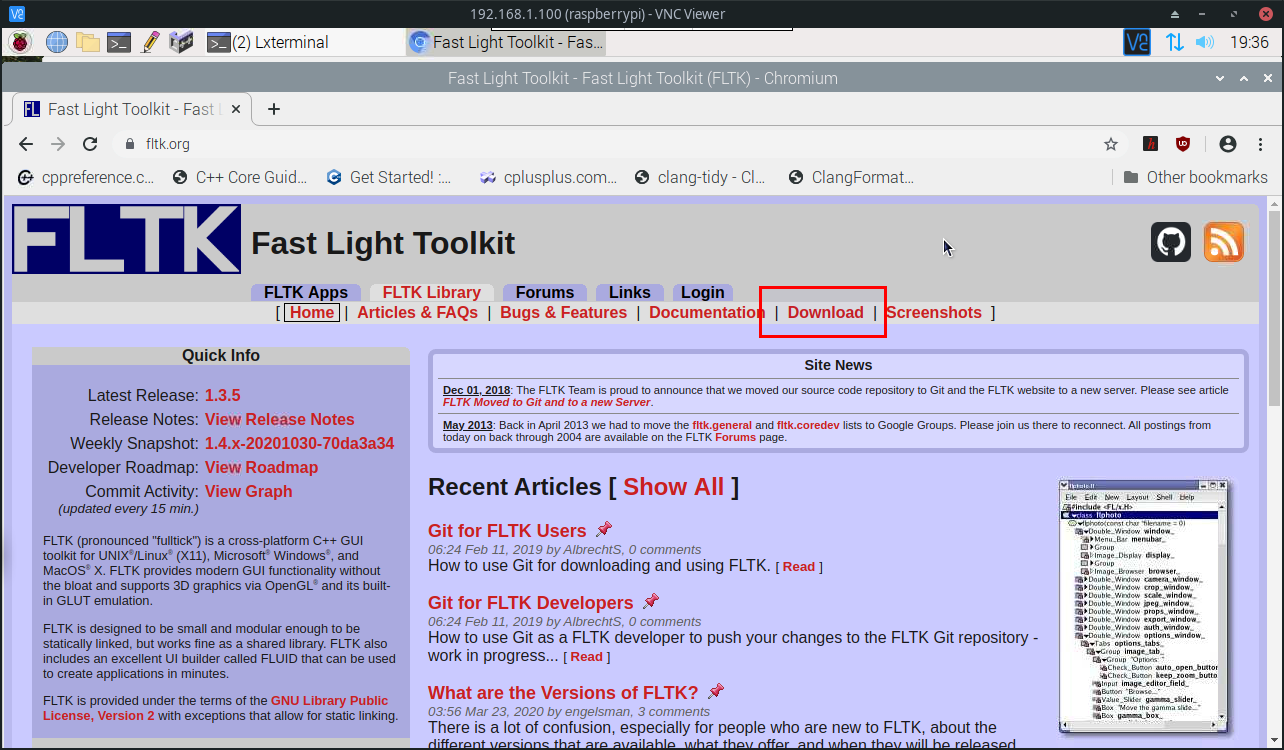This screenshot has height=750, width=1284.
Task: Click View Graph link
Action: pos(249,491)
